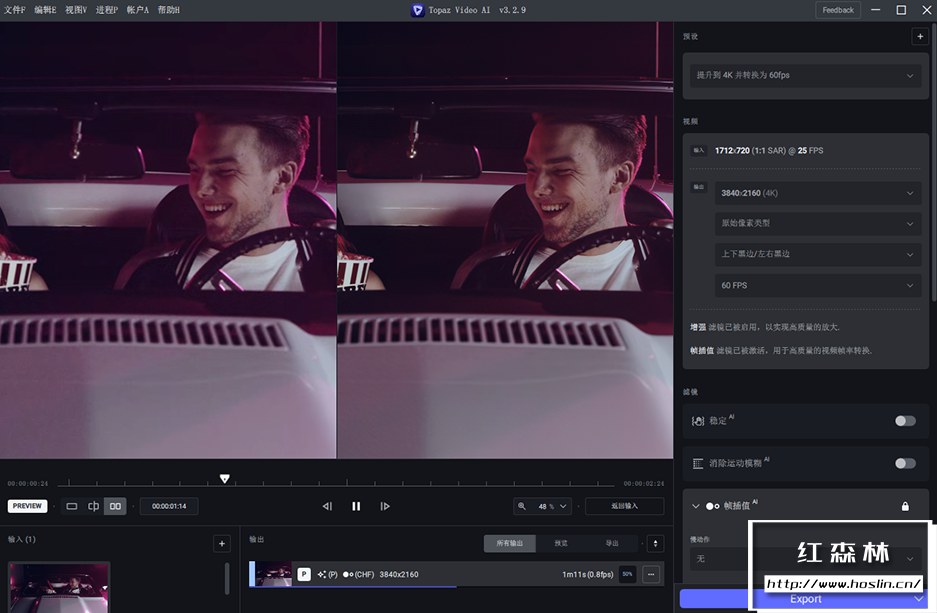Step forward one frame
This screenshot has height=613, width=937.
(385, 506)
